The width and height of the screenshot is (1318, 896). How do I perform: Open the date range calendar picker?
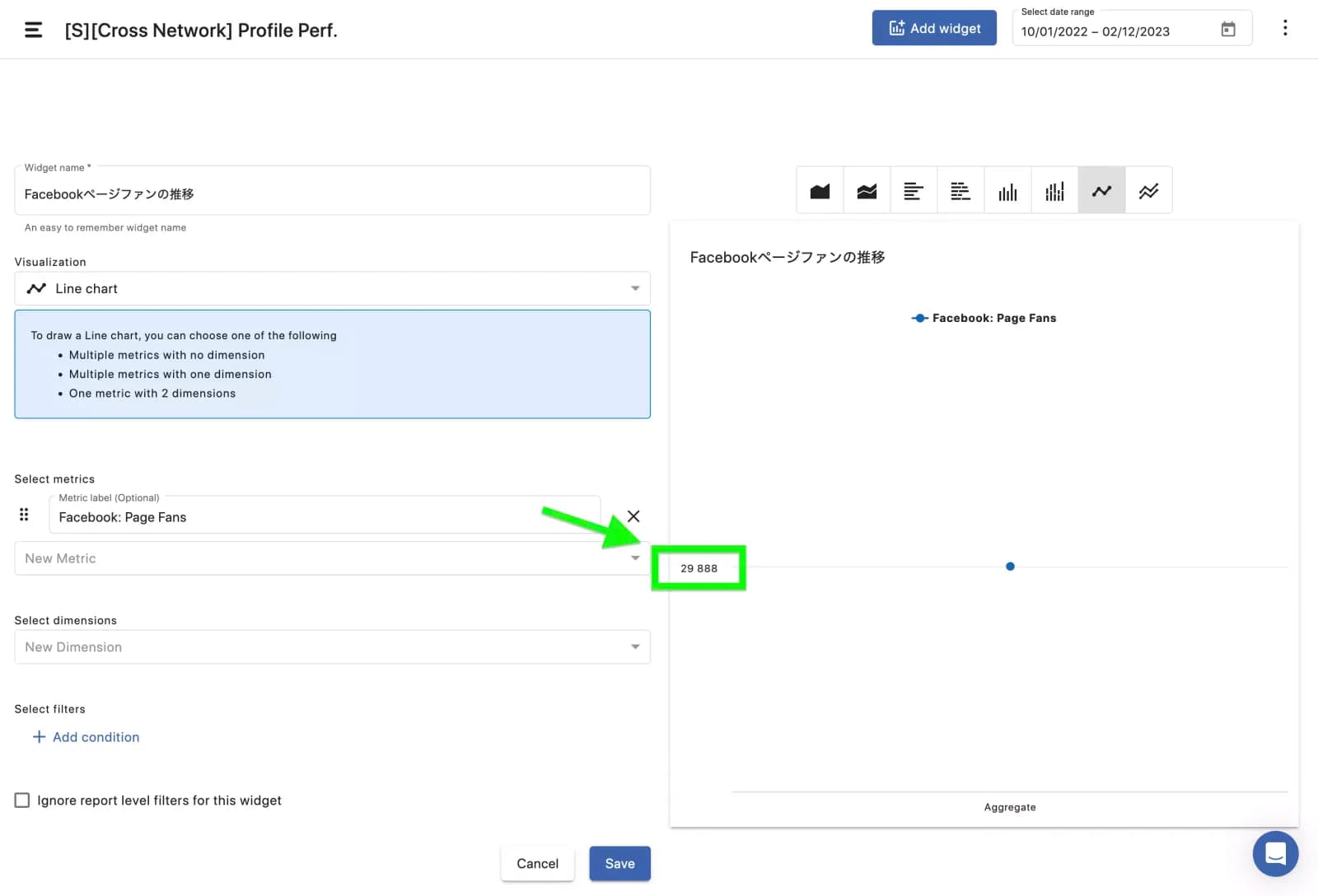(x=1227, y=30)
